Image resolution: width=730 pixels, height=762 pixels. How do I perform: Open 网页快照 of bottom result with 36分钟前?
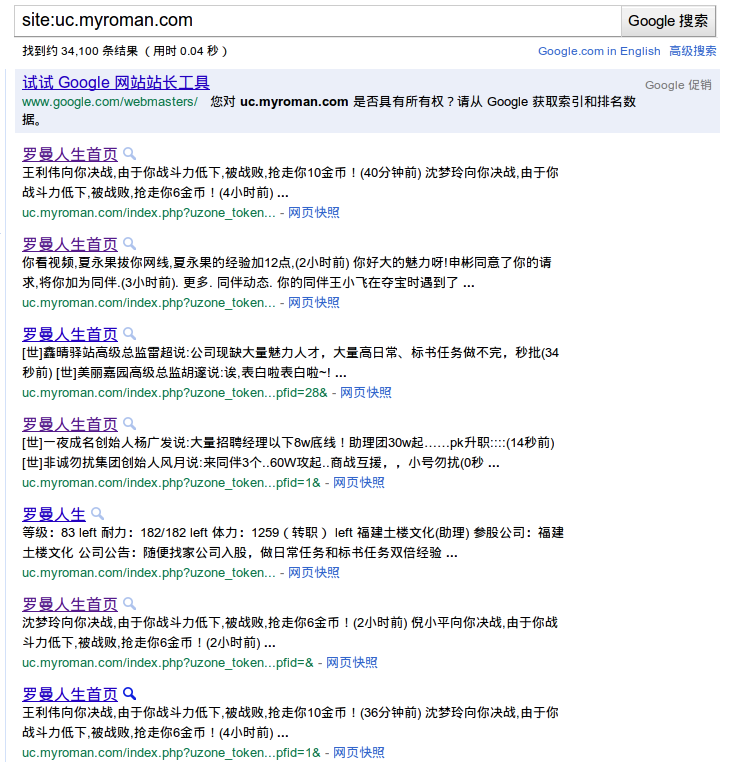[359, 752]
